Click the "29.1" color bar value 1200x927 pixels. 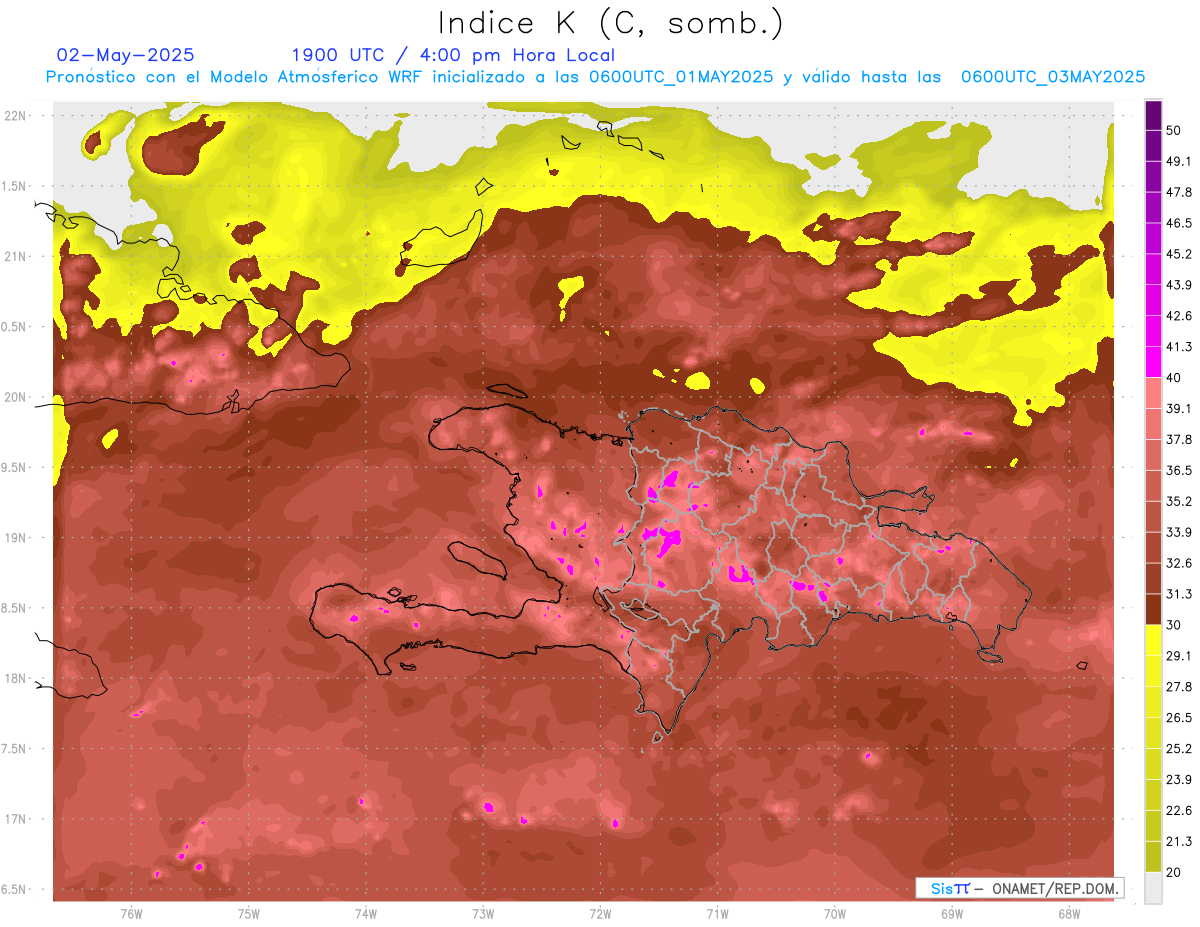pos(1179,656)
